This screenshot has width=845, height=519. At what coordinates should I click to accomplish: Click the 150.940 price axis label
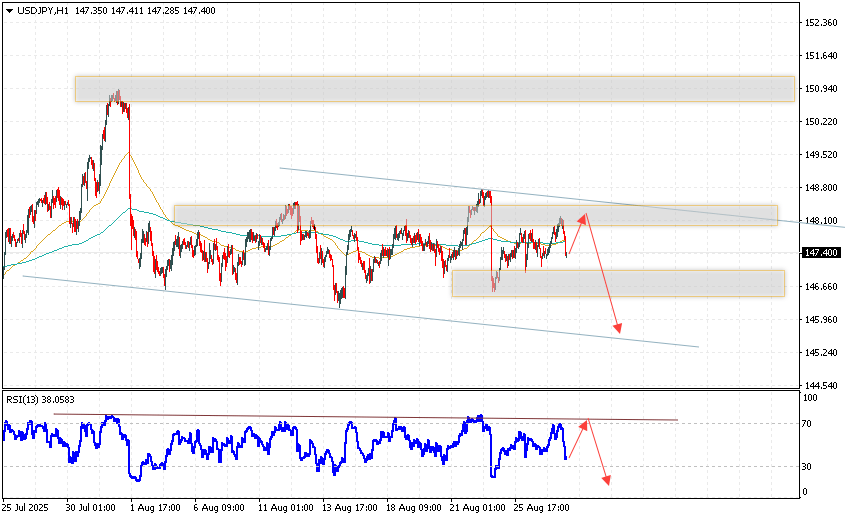(x=821, y=88)
